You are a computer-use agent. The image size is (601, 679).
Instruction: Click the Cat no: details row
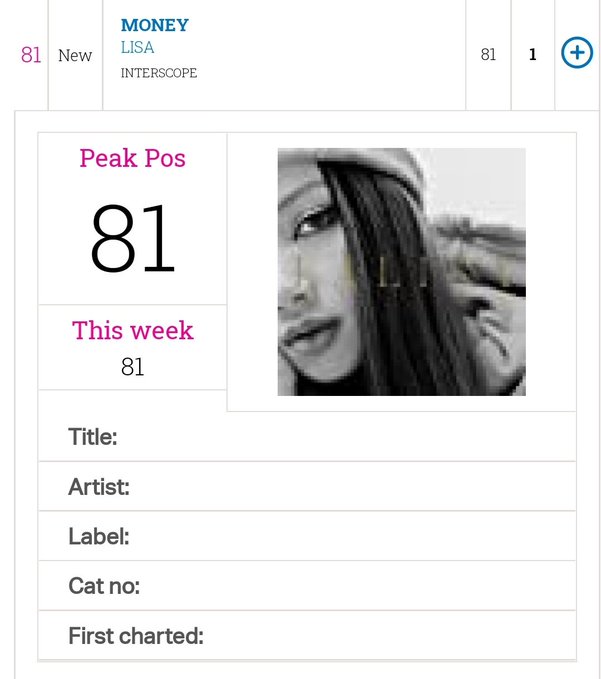(x=307, y=586)
